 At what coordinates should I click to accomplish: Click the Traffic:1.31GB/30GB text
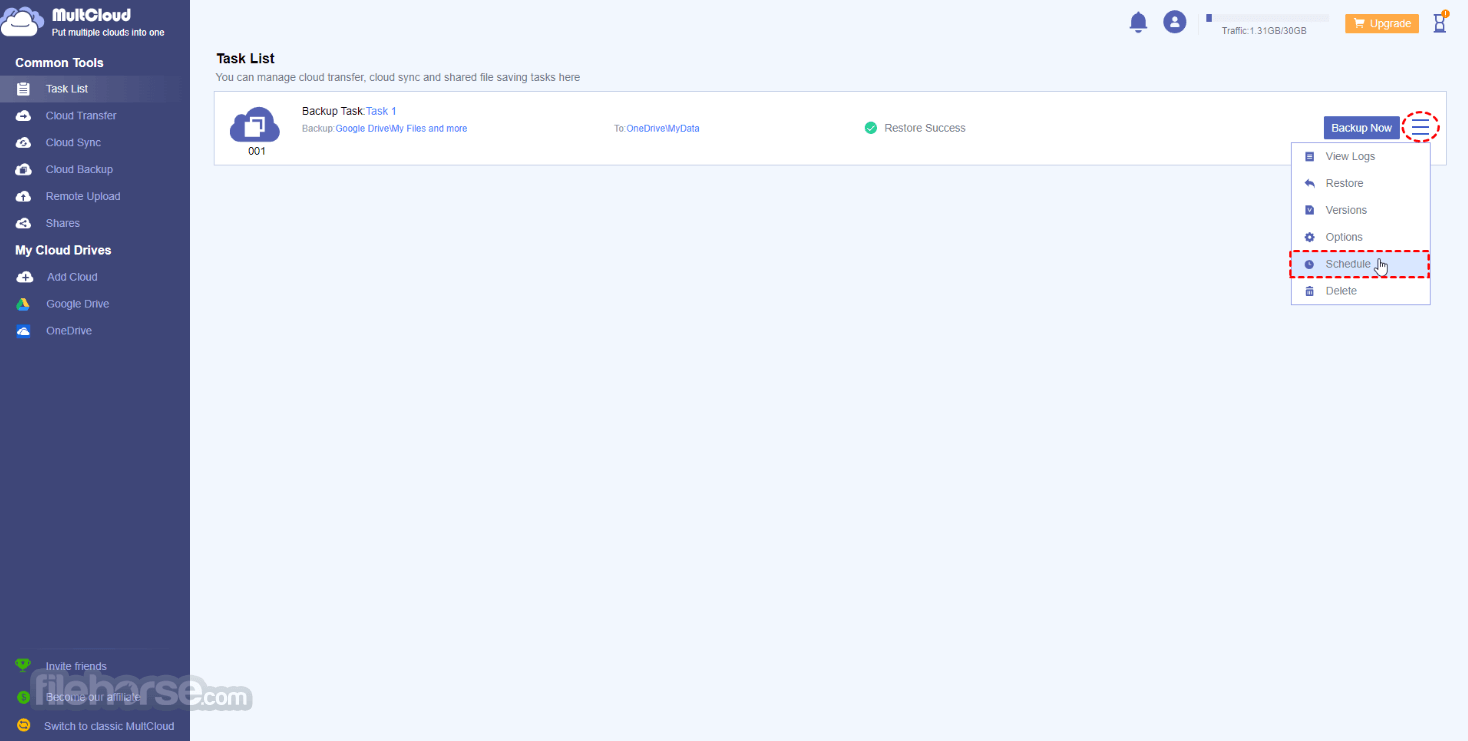1264,31
